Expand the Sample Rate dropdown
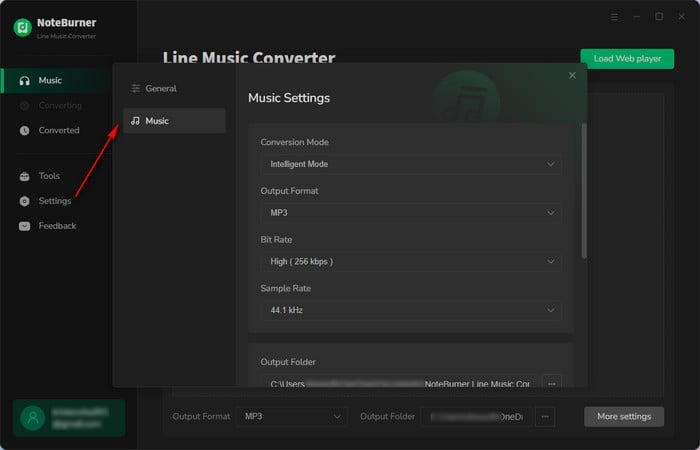The image size is (700, 450). coord(411,310)
